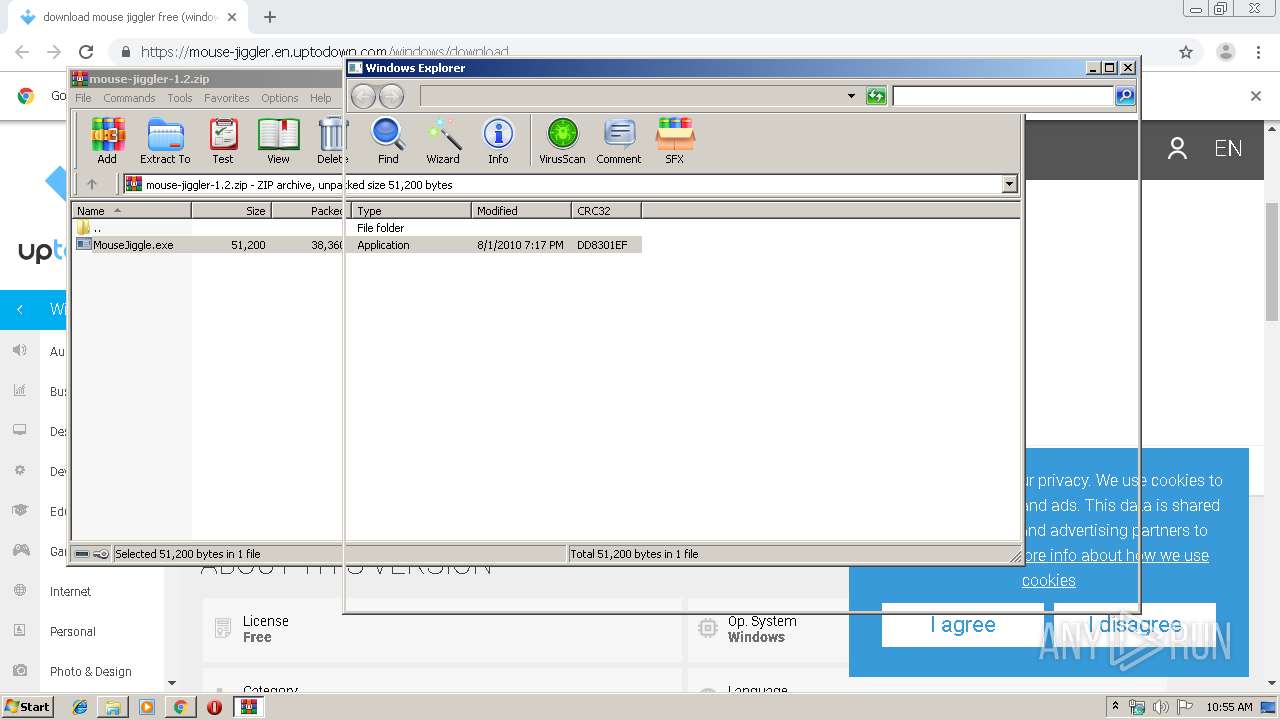
Task: Open WinRAR Options menu
Action: [280, 98]
